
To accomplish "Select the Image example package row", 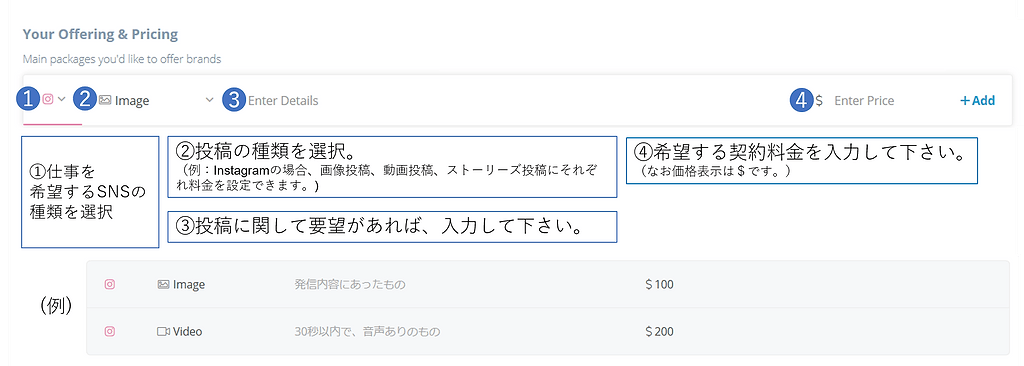I will coord(548,284).
